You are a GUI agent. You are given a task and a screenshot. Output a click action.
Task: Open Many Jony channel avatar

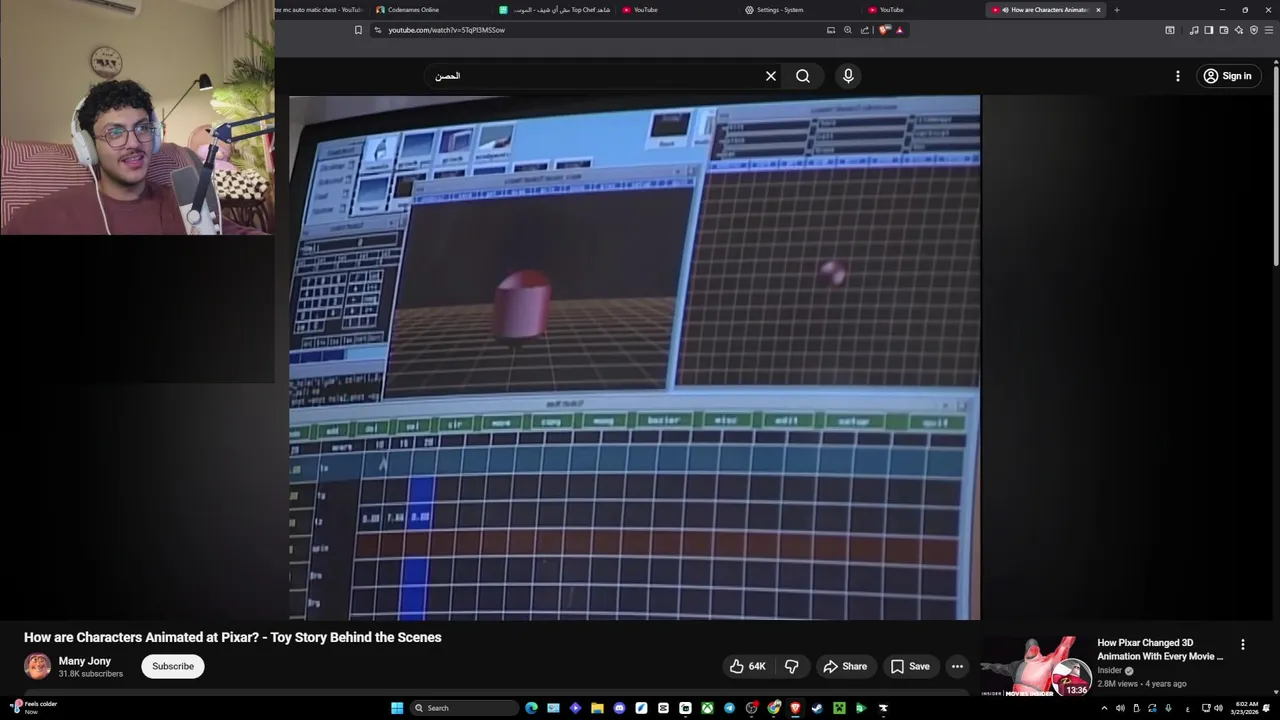tap(37, 666)
